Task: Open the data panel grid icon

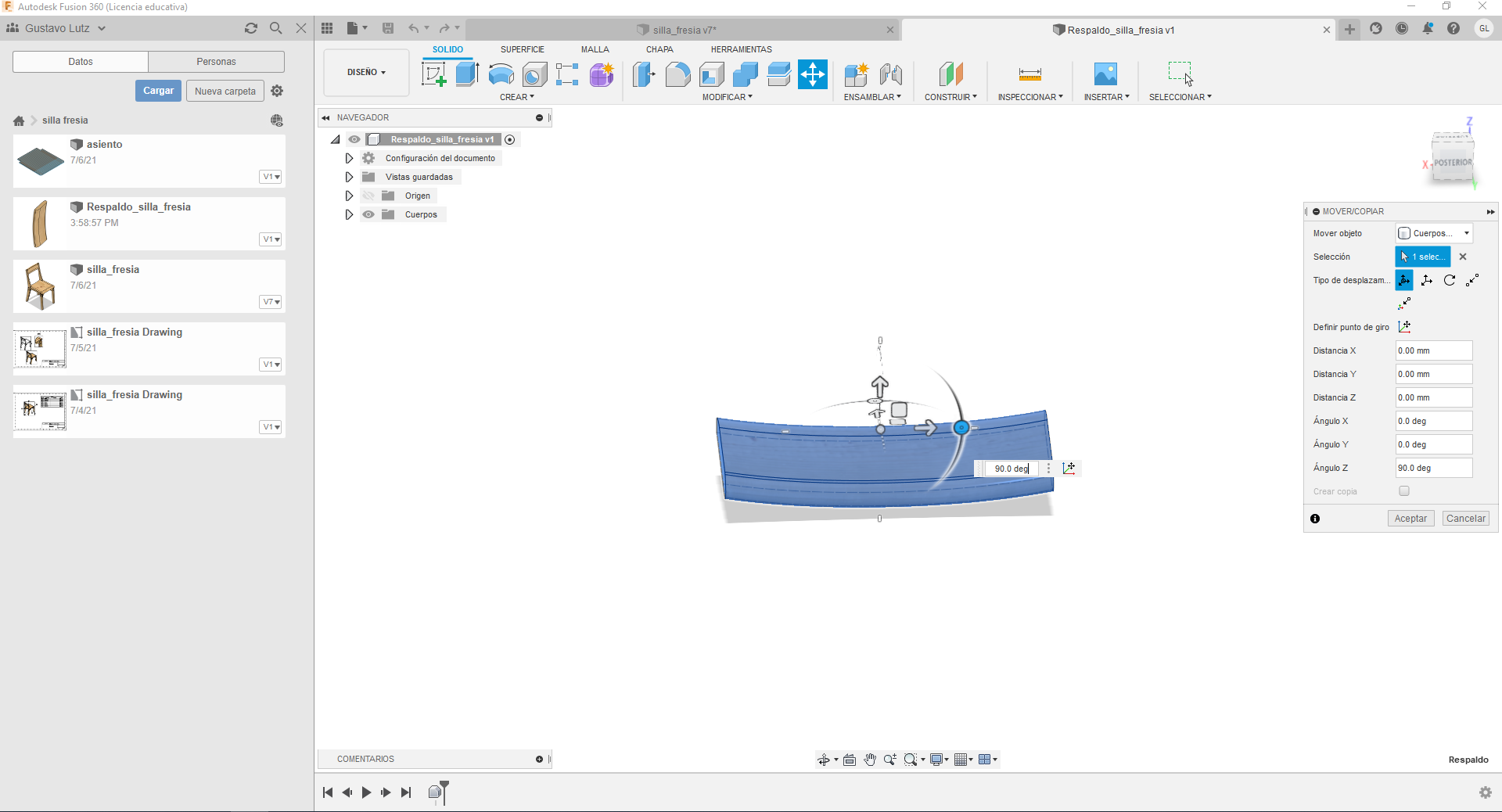Action: tap(327, 28)
